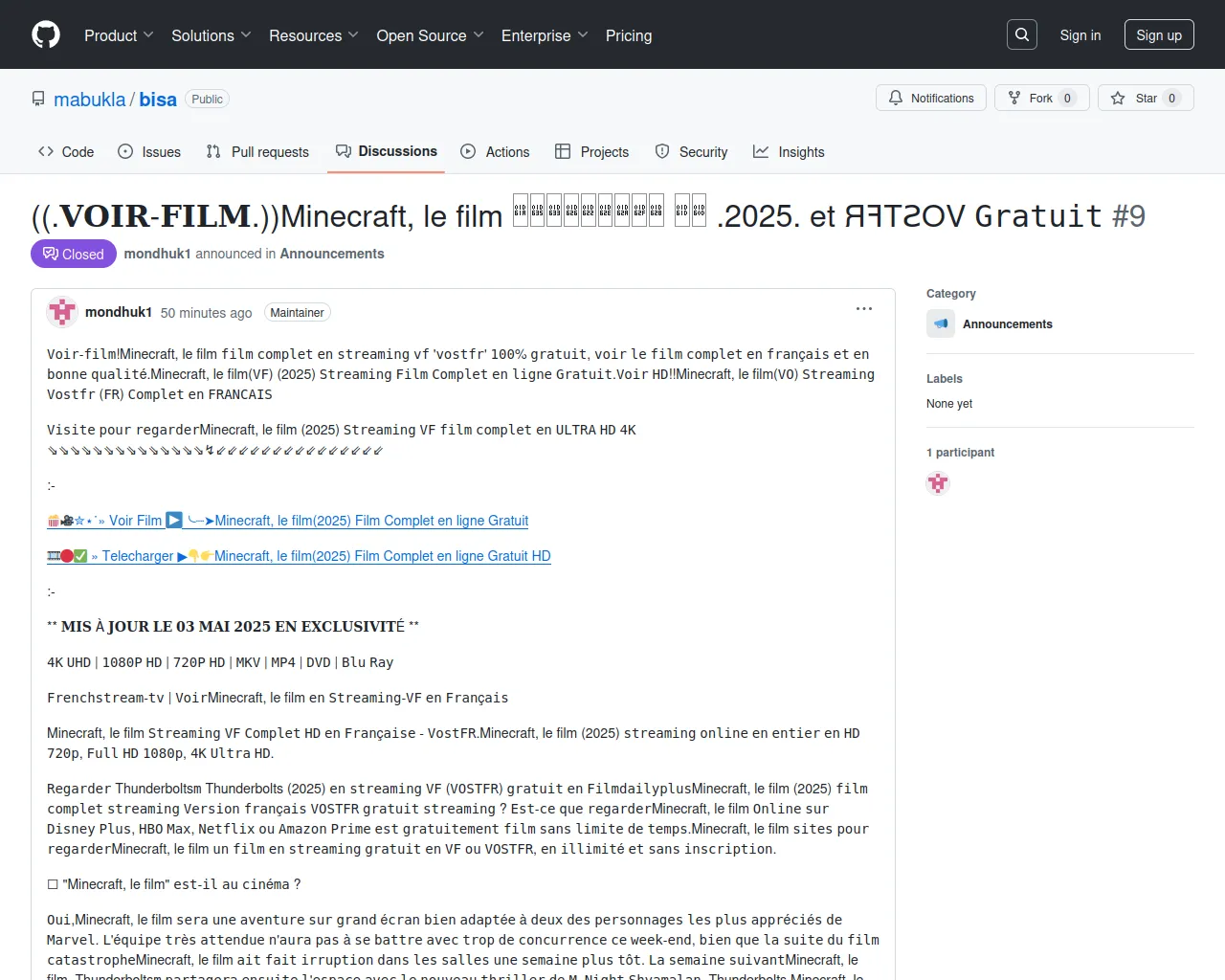This screenshot has width=1225, height=980.
Task: Open the Pricing page
Action: pos(629,35)
